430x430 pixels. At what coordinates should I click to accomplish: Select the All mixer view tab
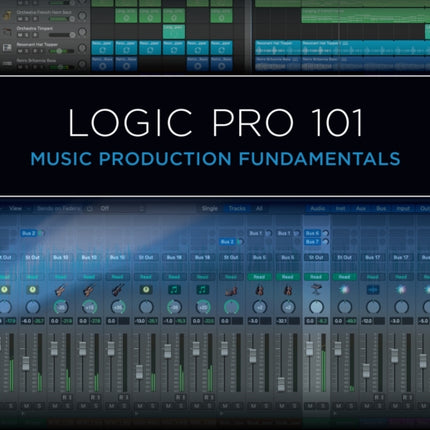click(259, 209)
